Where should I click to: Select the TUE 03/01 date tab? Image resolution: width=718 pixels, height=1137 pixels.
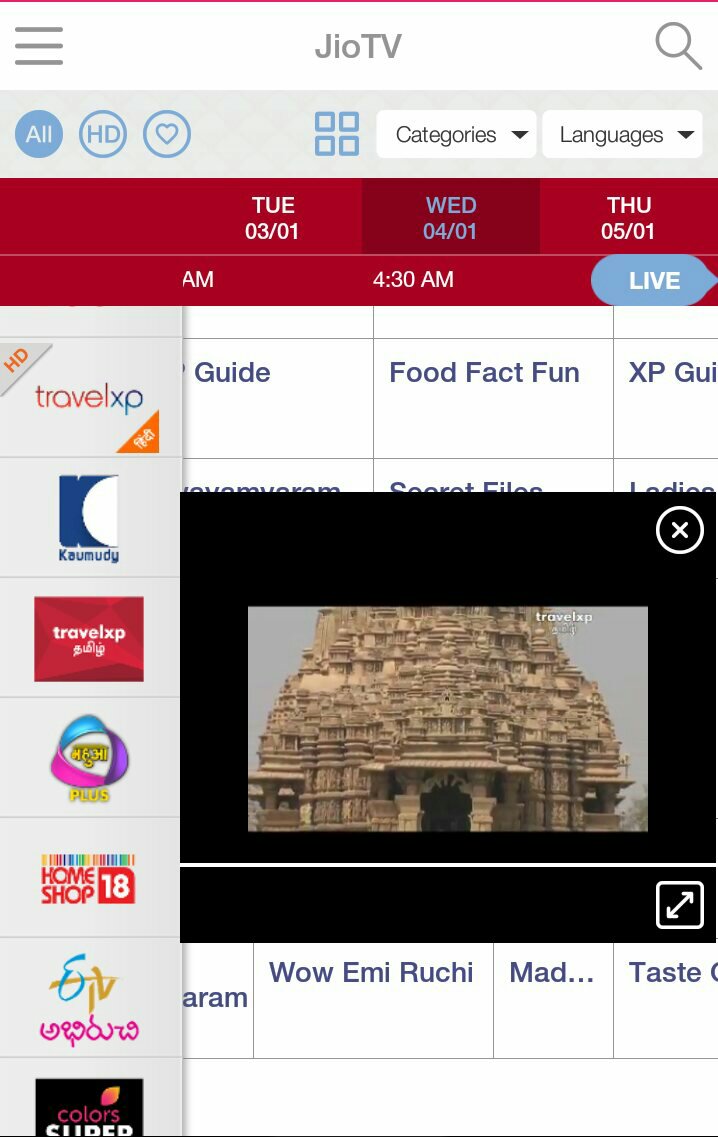click(x=272, y=218)
